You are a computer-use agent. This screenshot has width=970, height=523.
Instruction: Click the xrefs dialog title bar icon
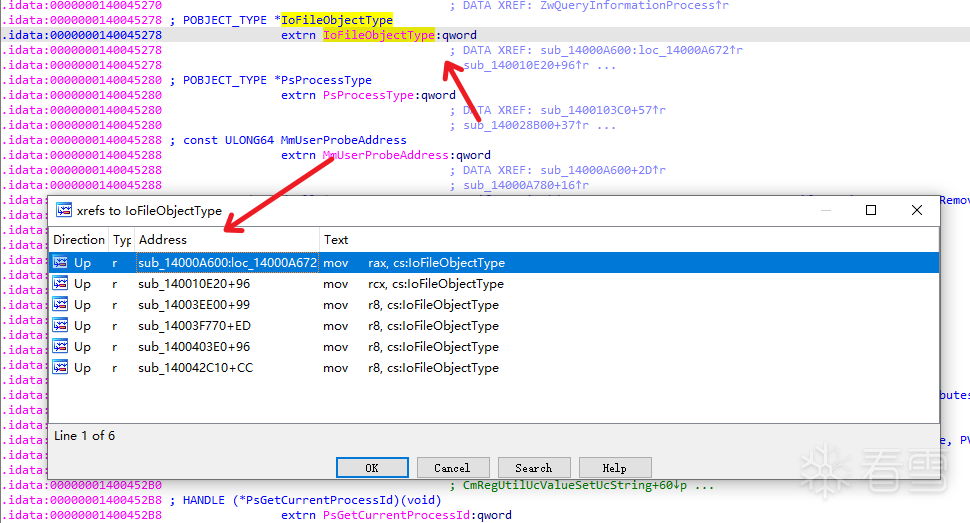[x=64, y=210]
